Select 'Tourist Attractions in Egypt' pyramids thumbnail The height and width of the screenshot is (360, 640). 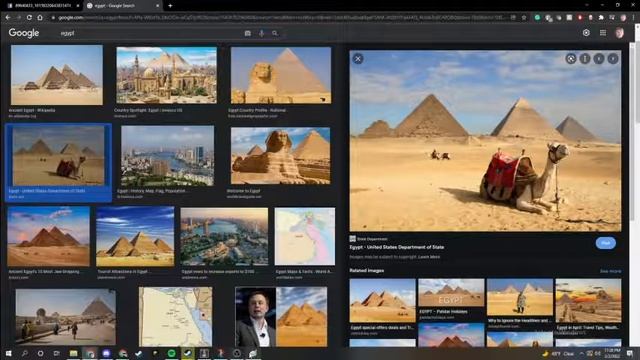[135, 236]
